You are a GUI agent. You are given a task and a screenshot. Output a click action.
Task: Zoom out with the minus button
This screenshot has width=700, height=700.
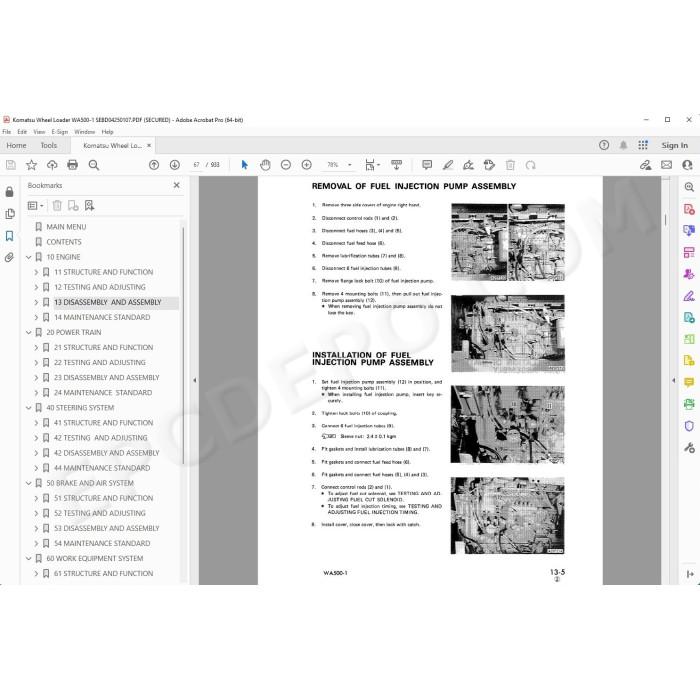point(286,165)
